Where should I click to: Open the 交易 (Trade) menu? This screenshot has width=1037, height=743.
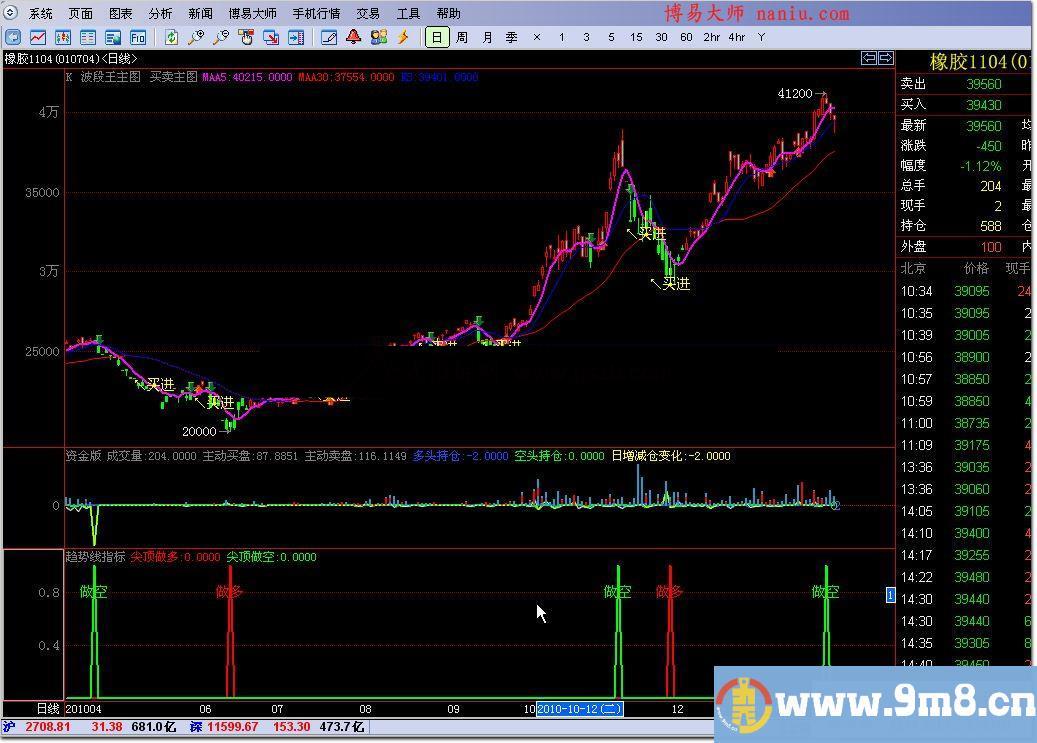368,14
